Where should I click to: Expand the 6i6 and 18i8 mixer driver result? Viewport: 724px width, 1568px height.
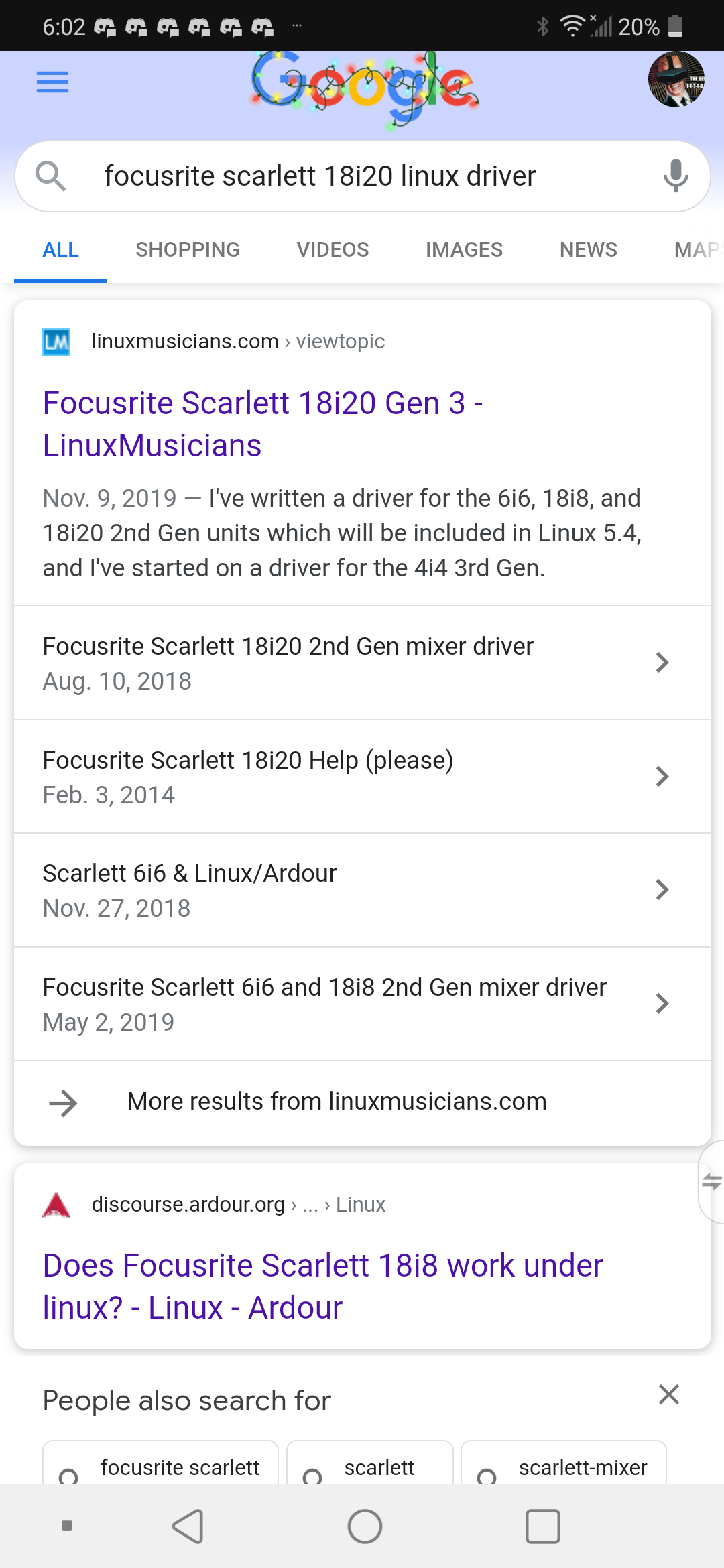362,1004
